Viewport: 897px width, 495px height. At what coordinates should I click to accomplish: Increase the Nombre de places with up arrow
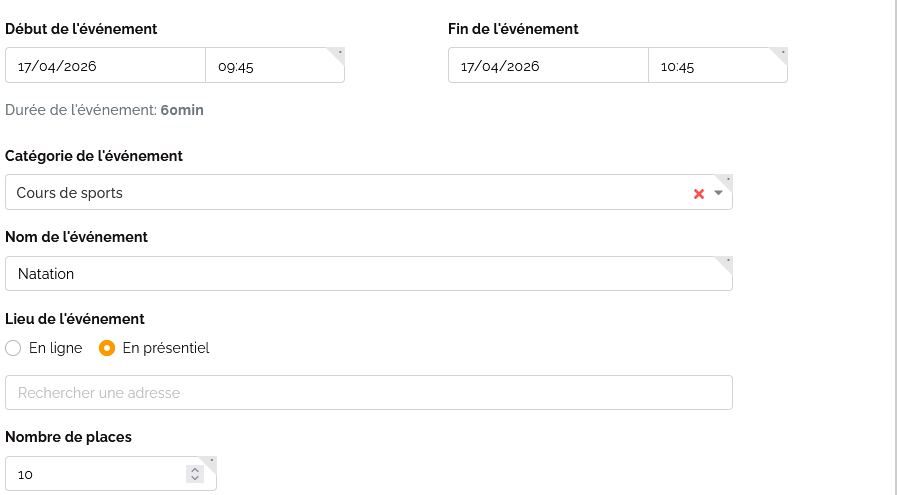[x=194, y=469]
